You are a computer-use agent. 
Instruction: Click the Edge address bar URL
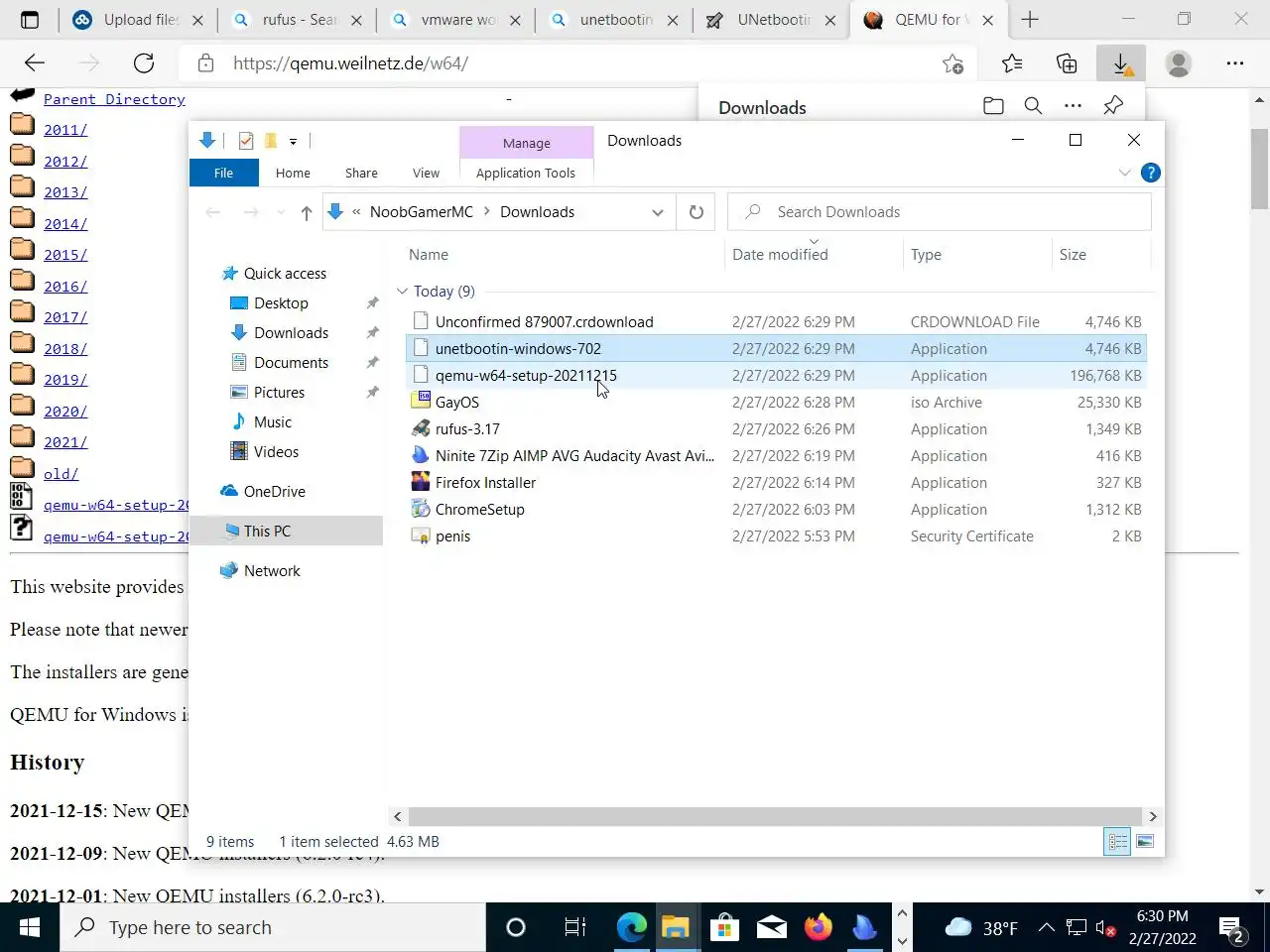[x=350, y=63]
